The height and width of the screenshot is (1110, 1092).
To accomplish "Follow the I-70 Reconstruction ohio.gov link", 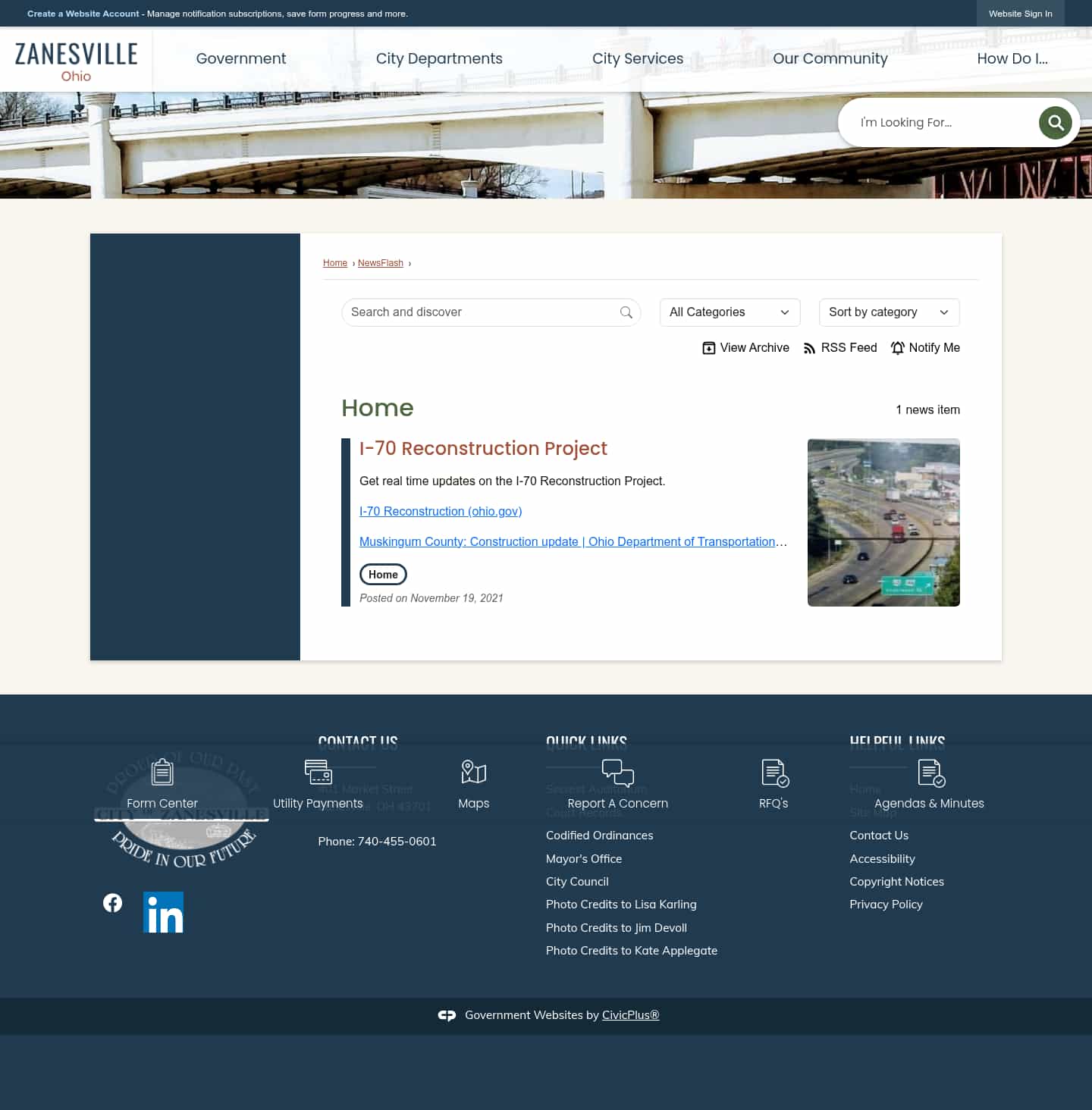I will click(x=441, y=511).
